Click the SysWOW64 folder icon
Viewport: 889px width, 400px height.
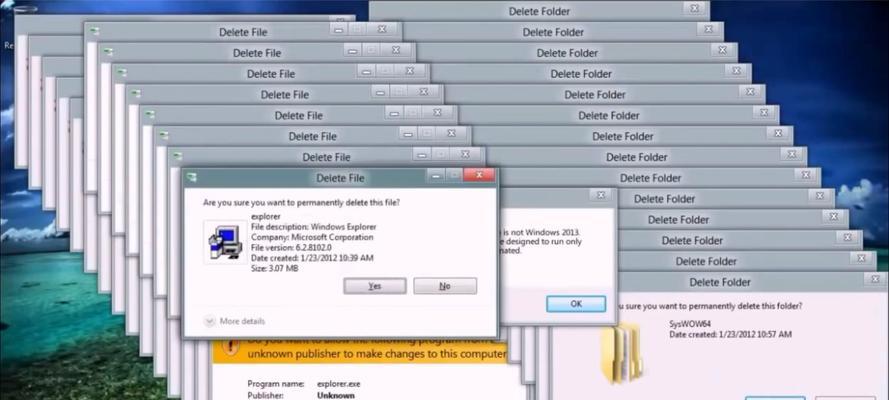pos(623,352)
